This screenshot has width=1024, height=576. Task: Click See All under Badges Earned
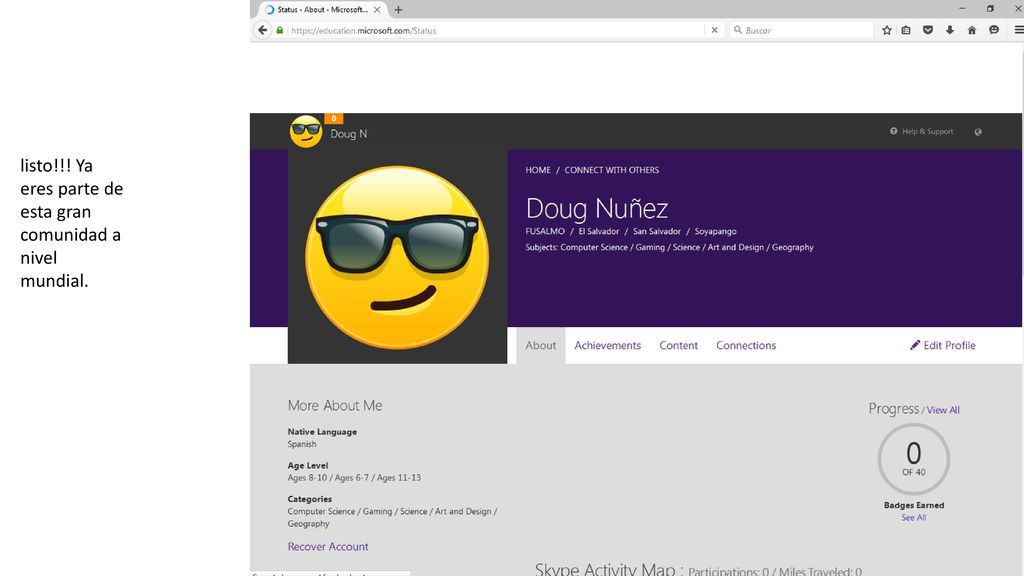(x=914, y=518)
